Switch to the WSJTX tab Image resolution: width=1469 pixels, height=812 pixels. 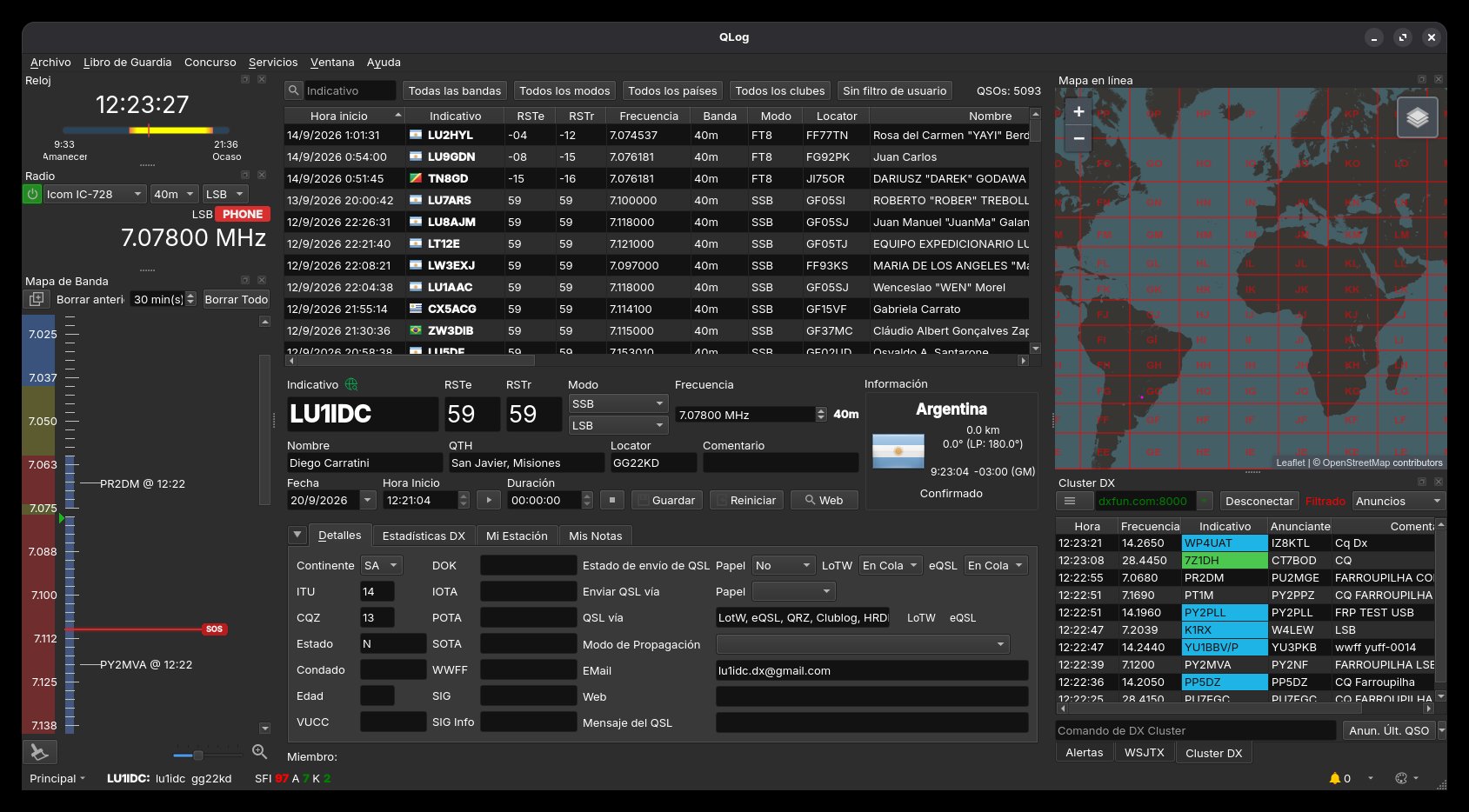pyautogui.click(x=1144, y=753)
